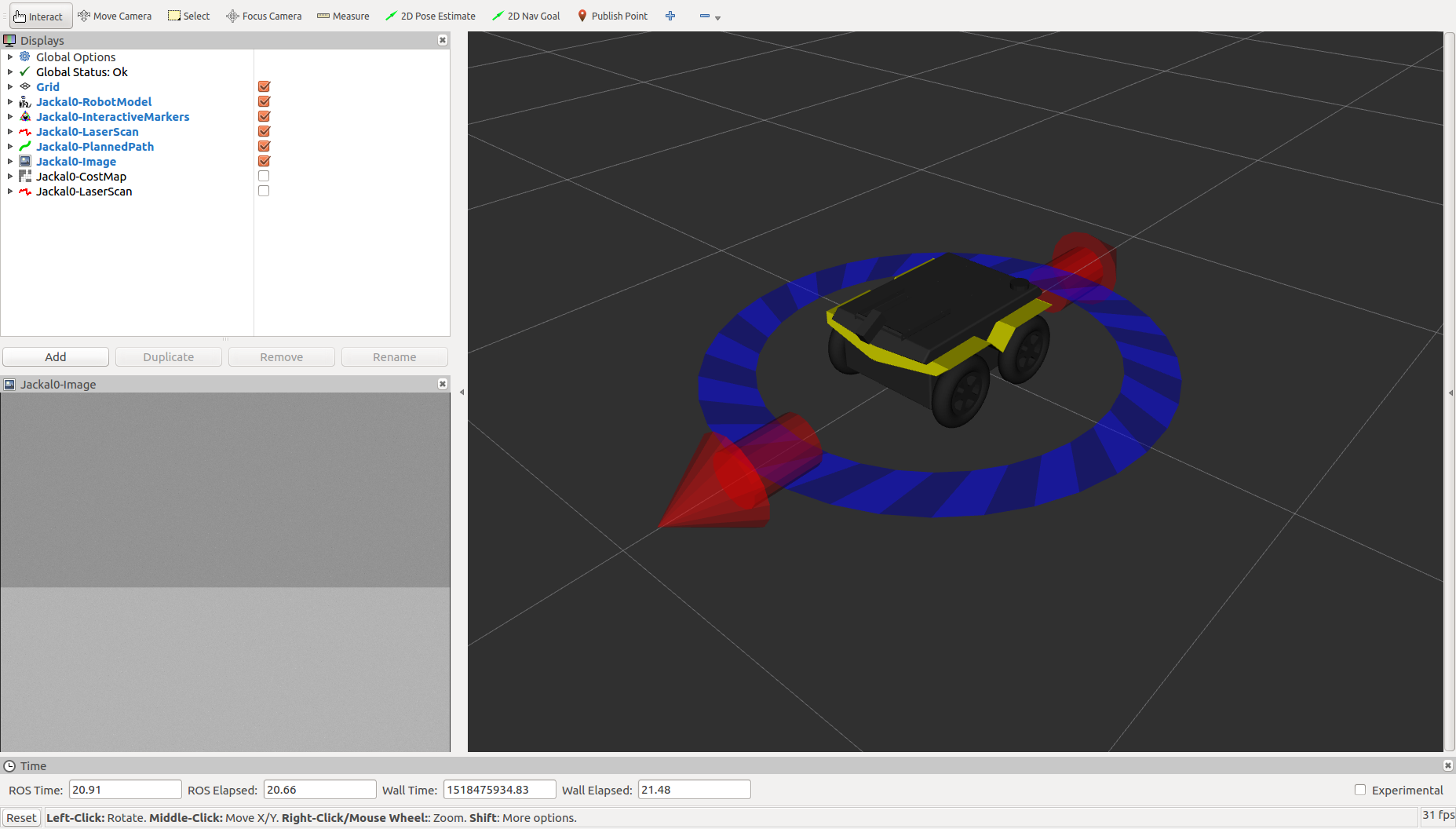The width and height of the screenshot is (1456, 829).
Task: Pick the 2D Nav Goal tool
Action: tap(526, 16)
